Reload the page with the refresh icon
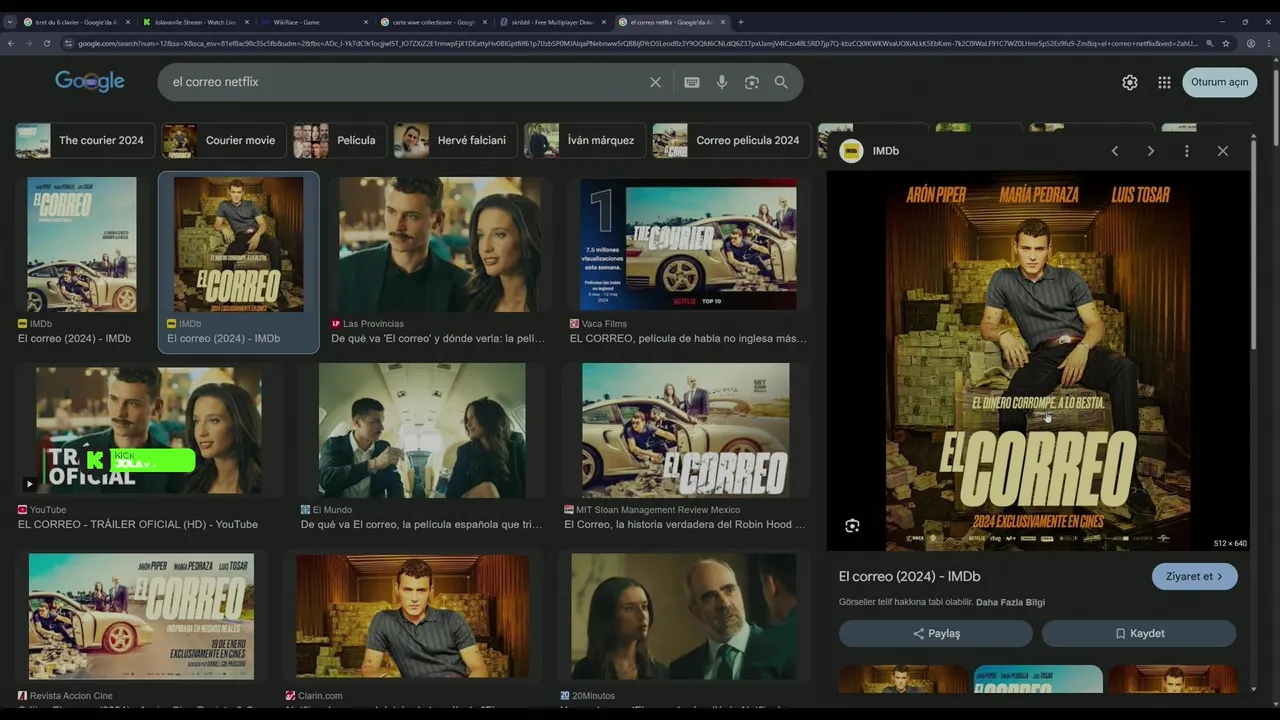Viewport: 1280px width, 720px height. 47,44
